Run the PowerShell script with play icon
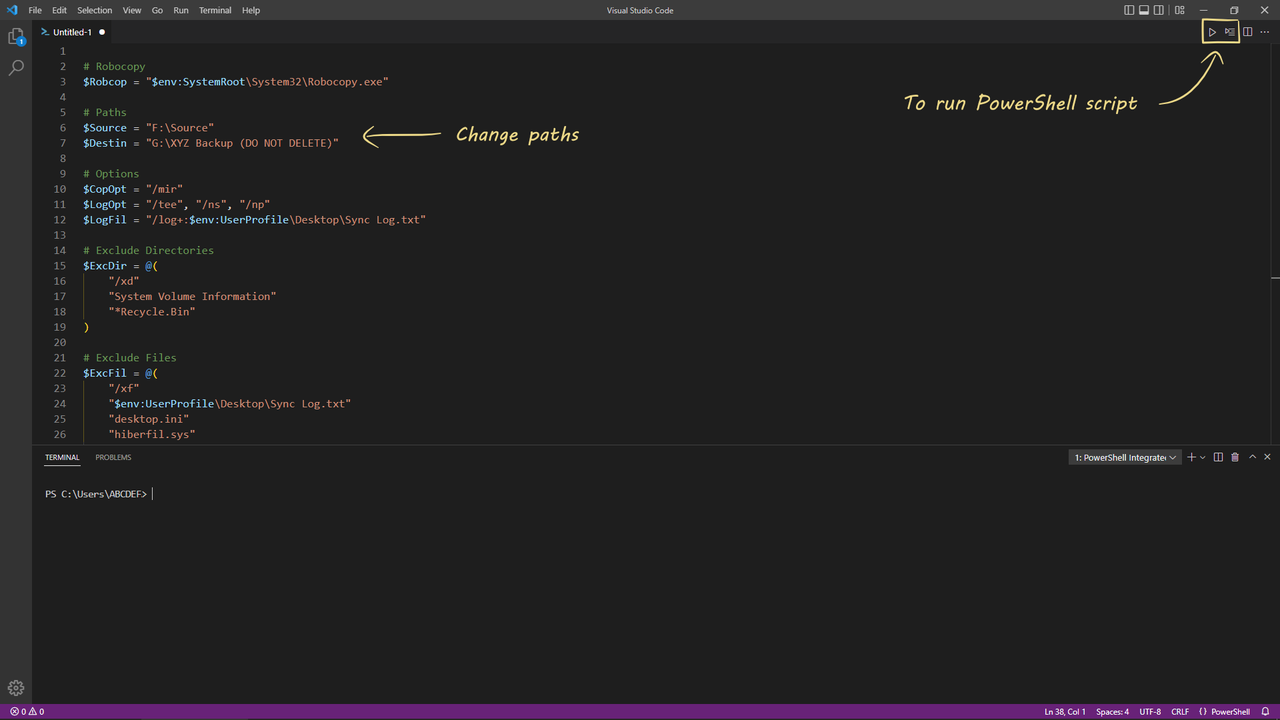1280x720 pixels. (x=1212, y=32)
